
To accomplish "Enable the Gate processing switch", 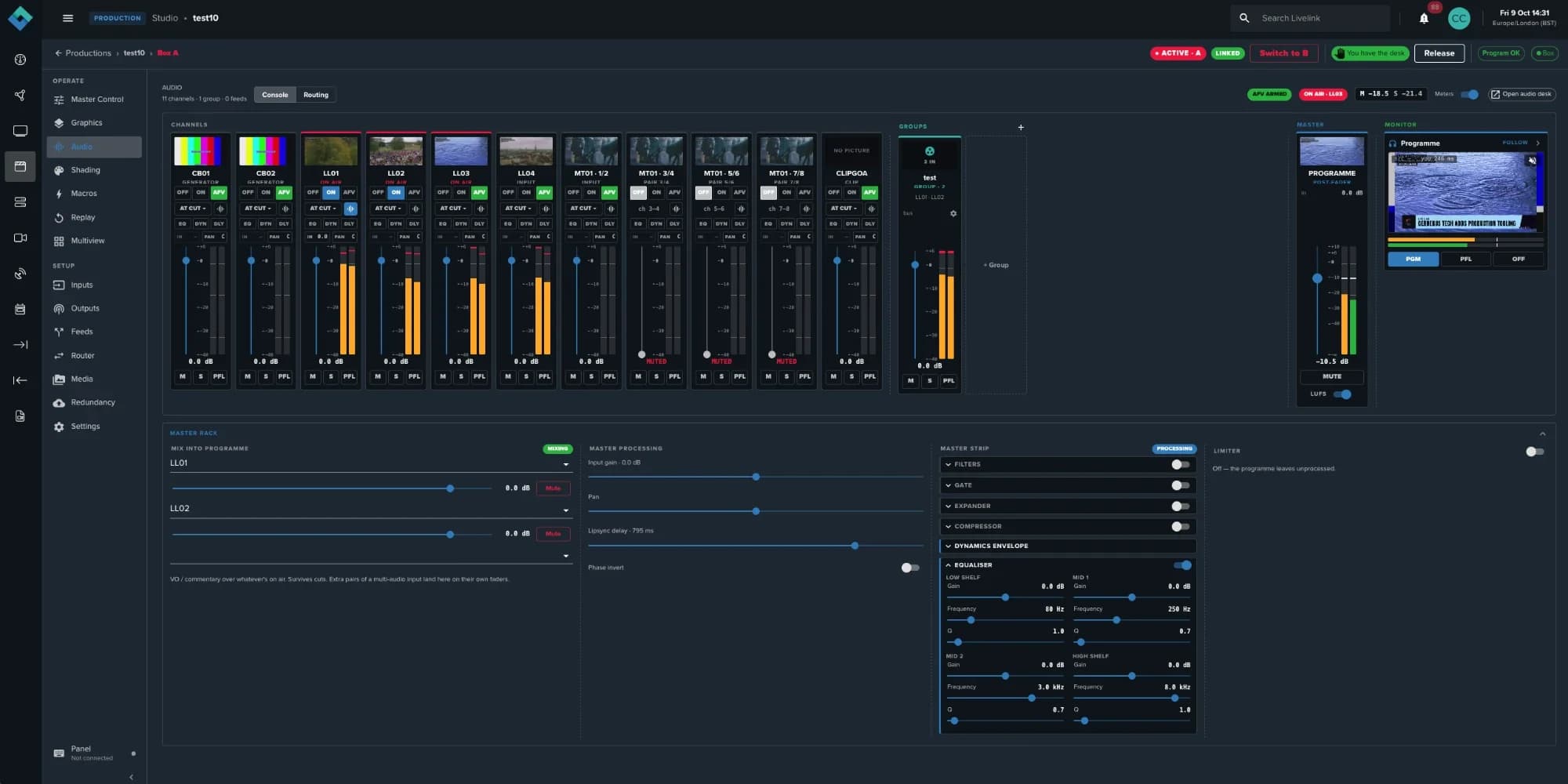I will pyautogui.click(x=1181, y=485).
